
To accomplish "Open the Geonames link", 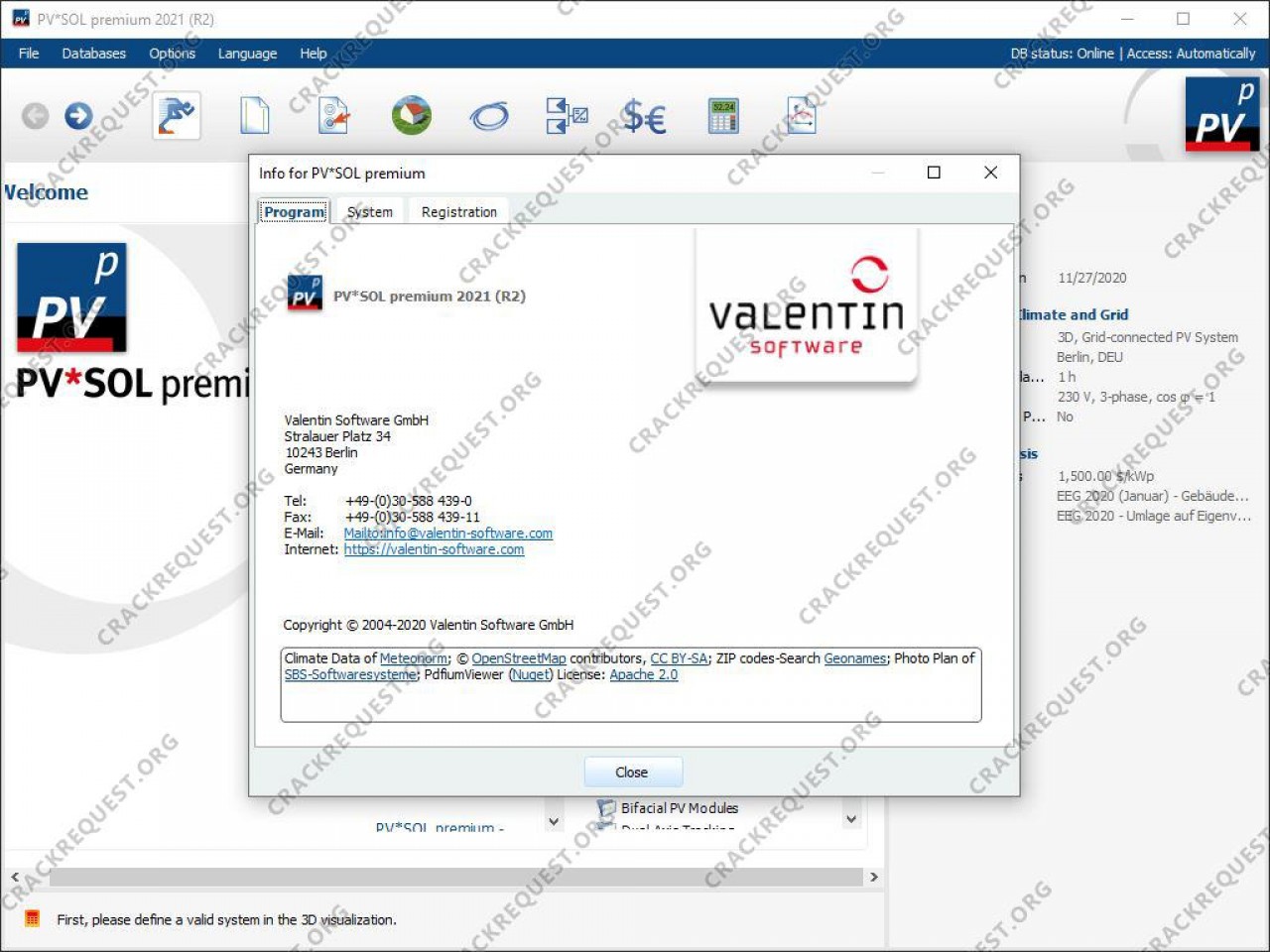I will pos(855,658).
